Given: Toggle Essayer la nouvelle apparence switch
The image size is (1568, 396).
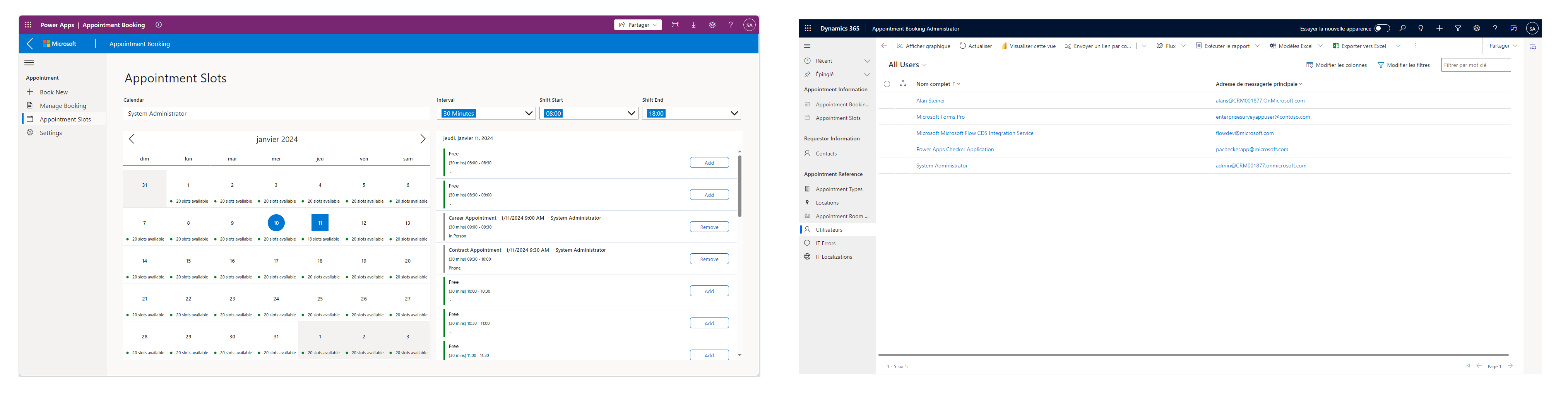Looking at the screenshot, I should (1382, 29).
